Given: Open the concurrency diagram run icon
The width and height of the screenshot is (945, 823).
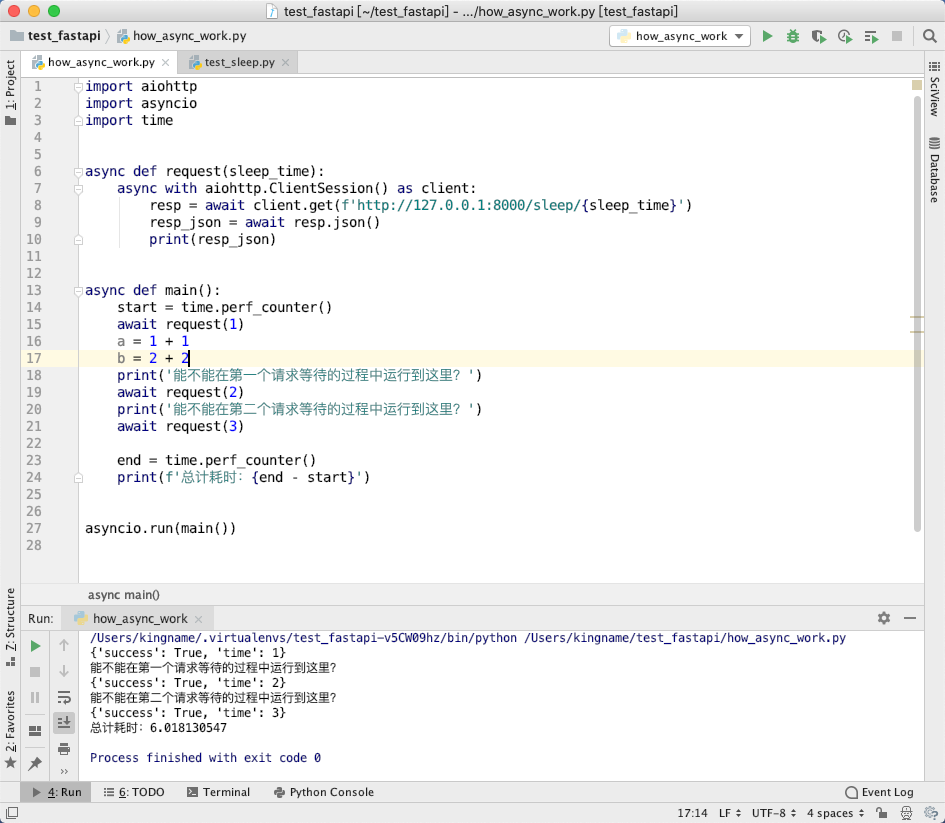Looking at the screenshot, I should click(871, 37).
